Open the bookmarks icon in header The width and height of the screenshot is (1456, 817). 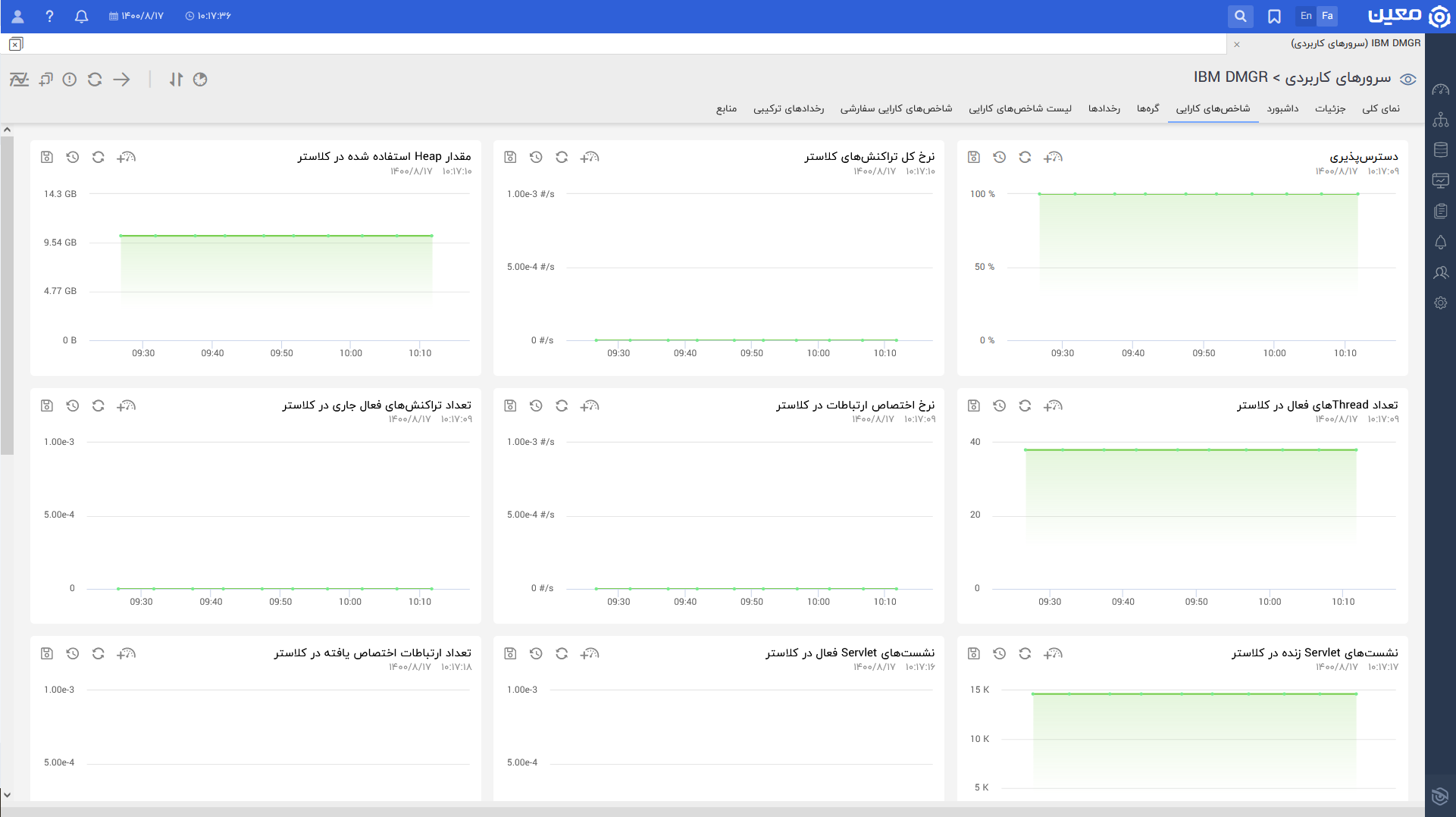pos(1274,16)
